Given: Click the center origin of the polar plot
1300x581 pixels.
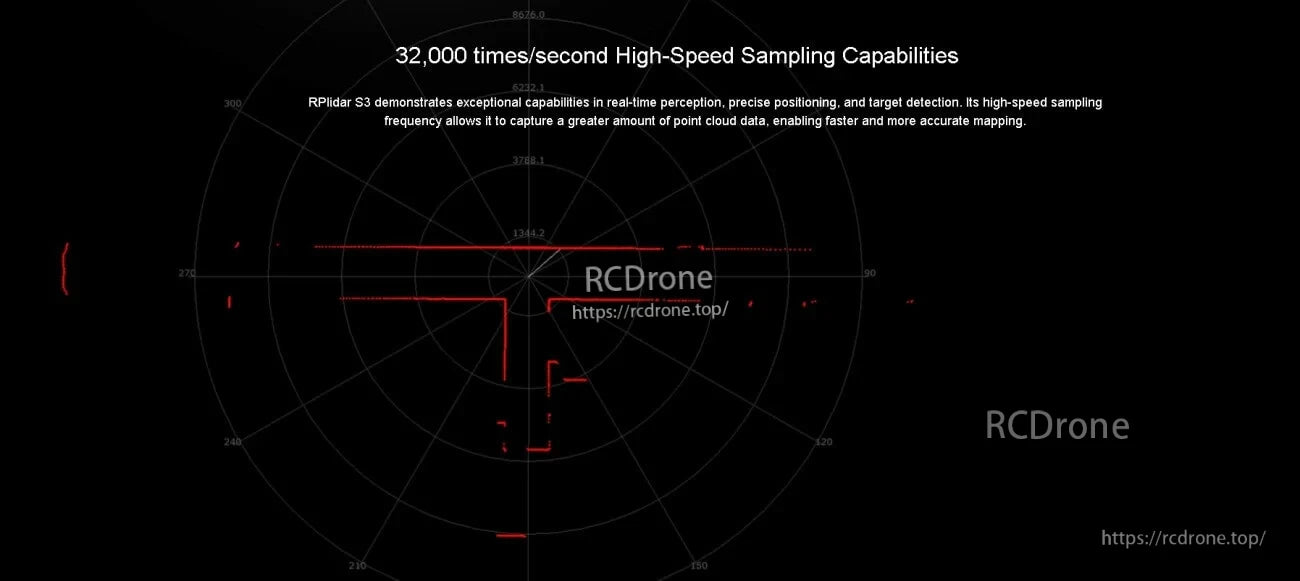Looking at the screenshot, I should point(528,276).
